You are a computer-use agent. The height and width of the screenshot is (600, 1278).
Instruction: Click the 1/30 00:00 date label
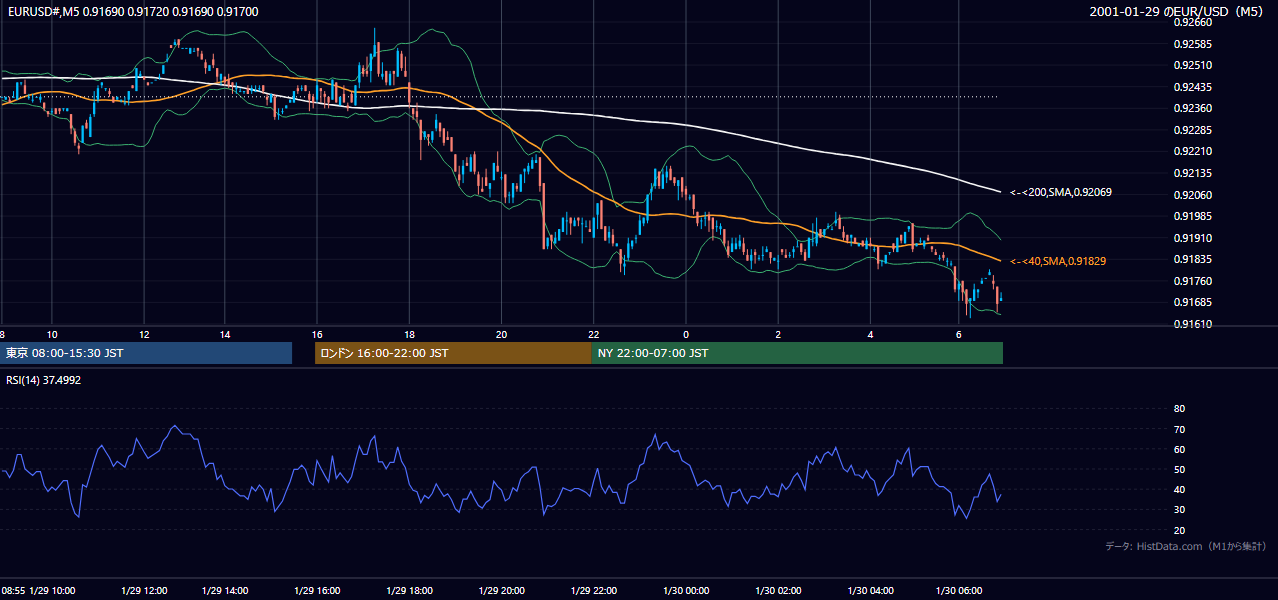tap(686, 590)
